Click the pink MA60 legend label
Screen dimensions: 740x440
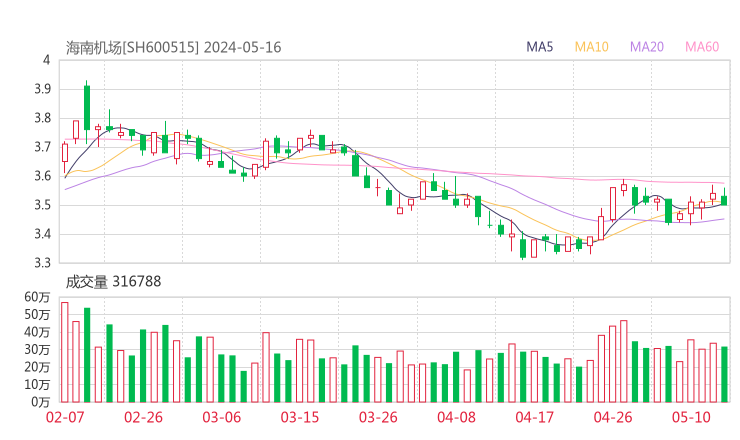pos(701,47)
